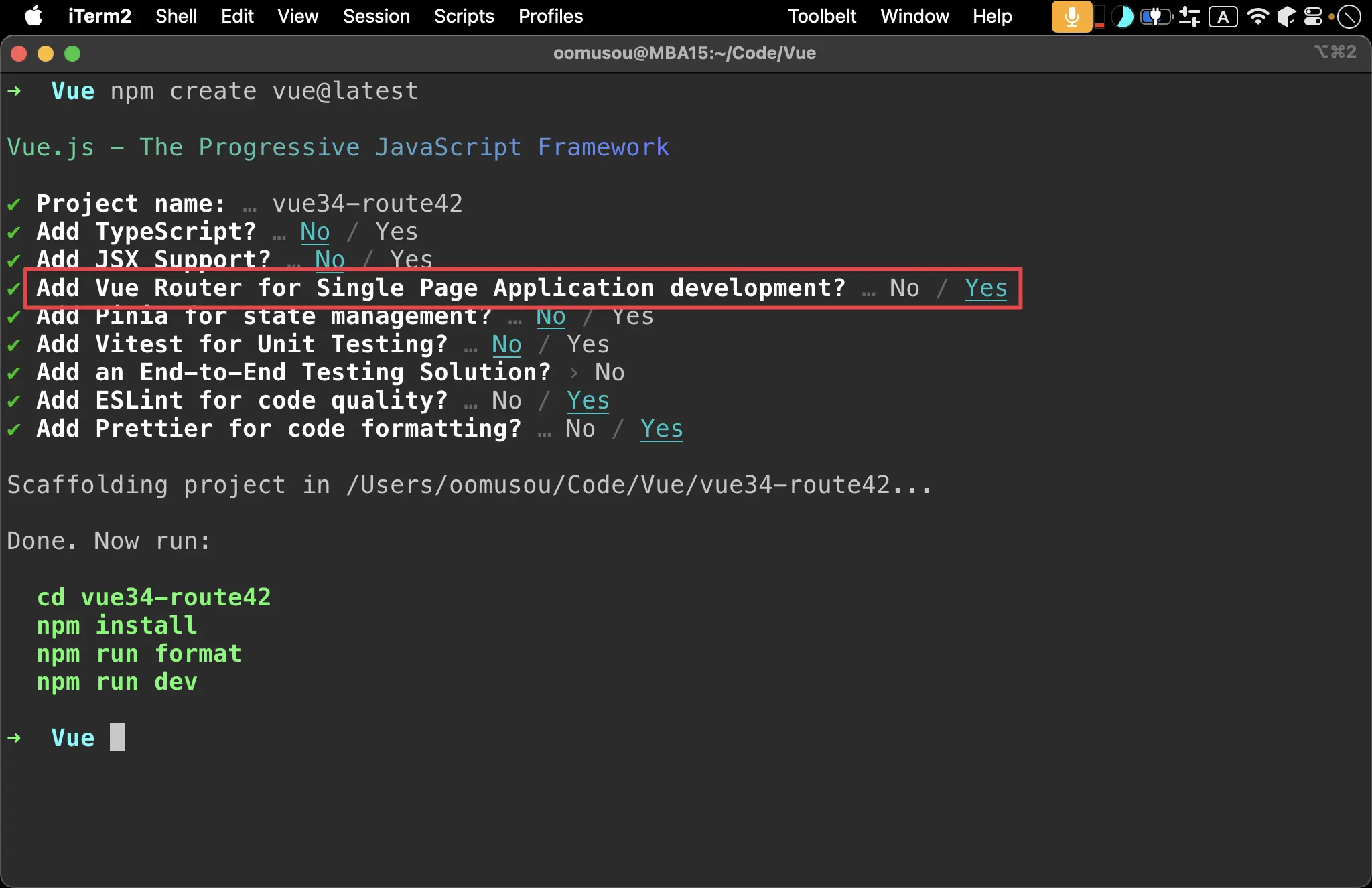Click underlined No on Add JSX Support row
1372x888 pixels.
(x=330, y=259)
